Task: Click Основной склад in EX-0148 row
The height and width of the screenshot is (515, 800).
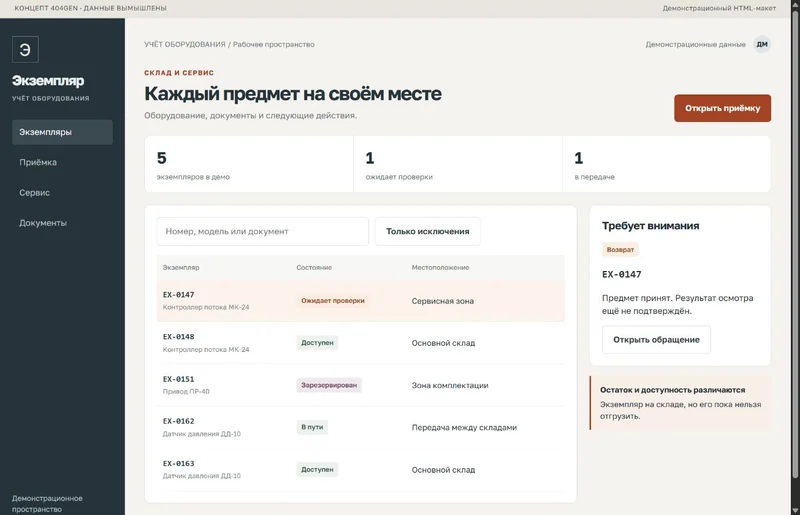Action: 443,343
